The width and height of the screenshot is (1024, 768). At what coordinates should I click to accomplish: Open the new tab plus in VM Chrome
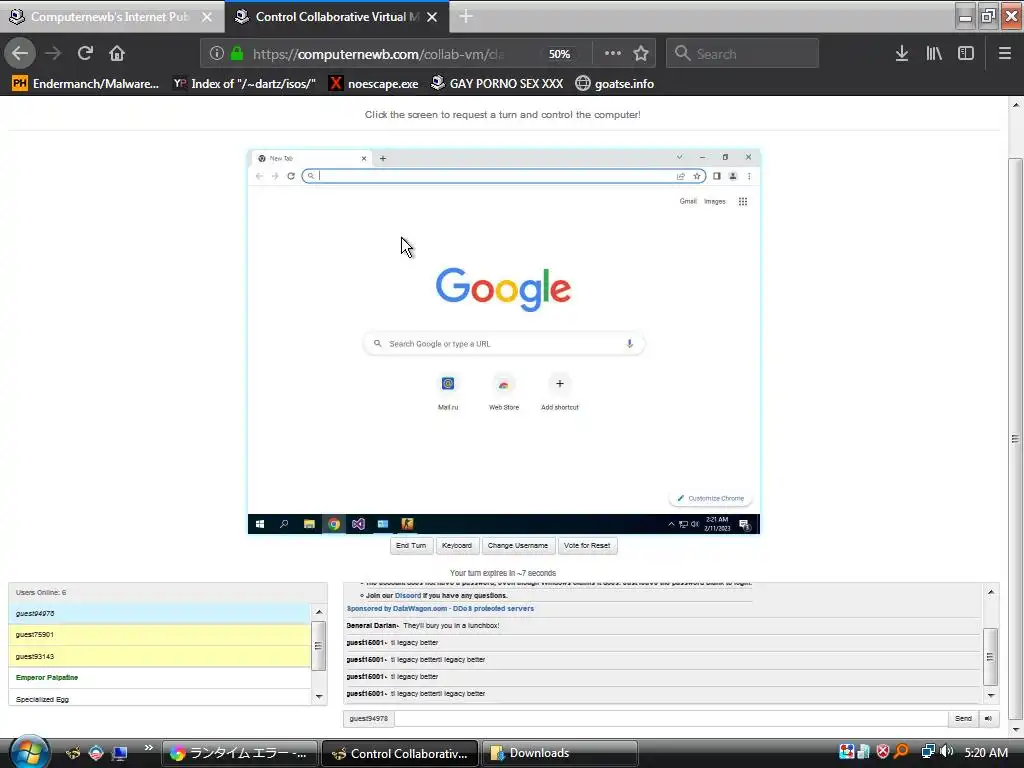coord(383,158)
